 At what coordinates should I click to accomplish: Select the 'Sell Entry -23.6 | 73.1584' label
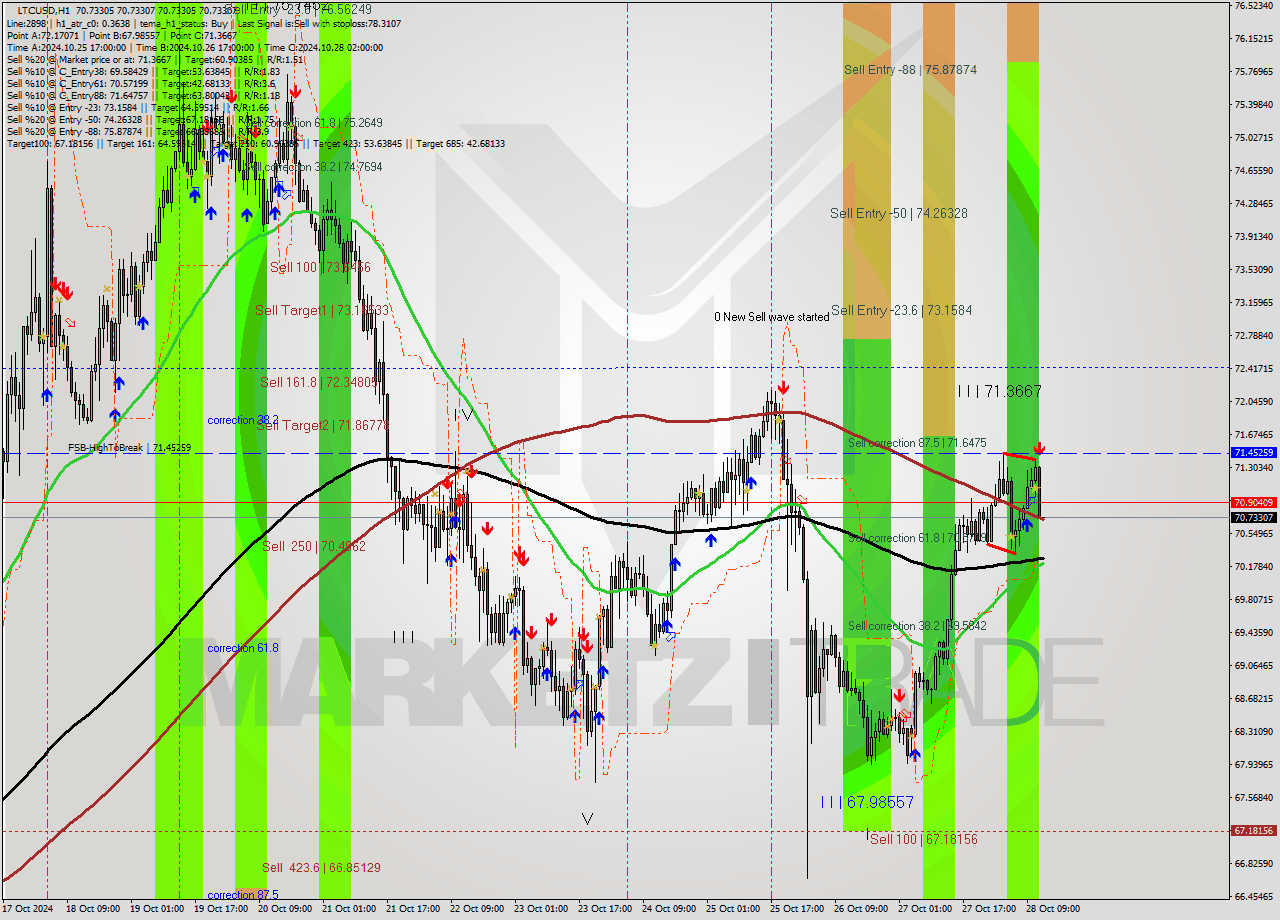click(901, 310)
